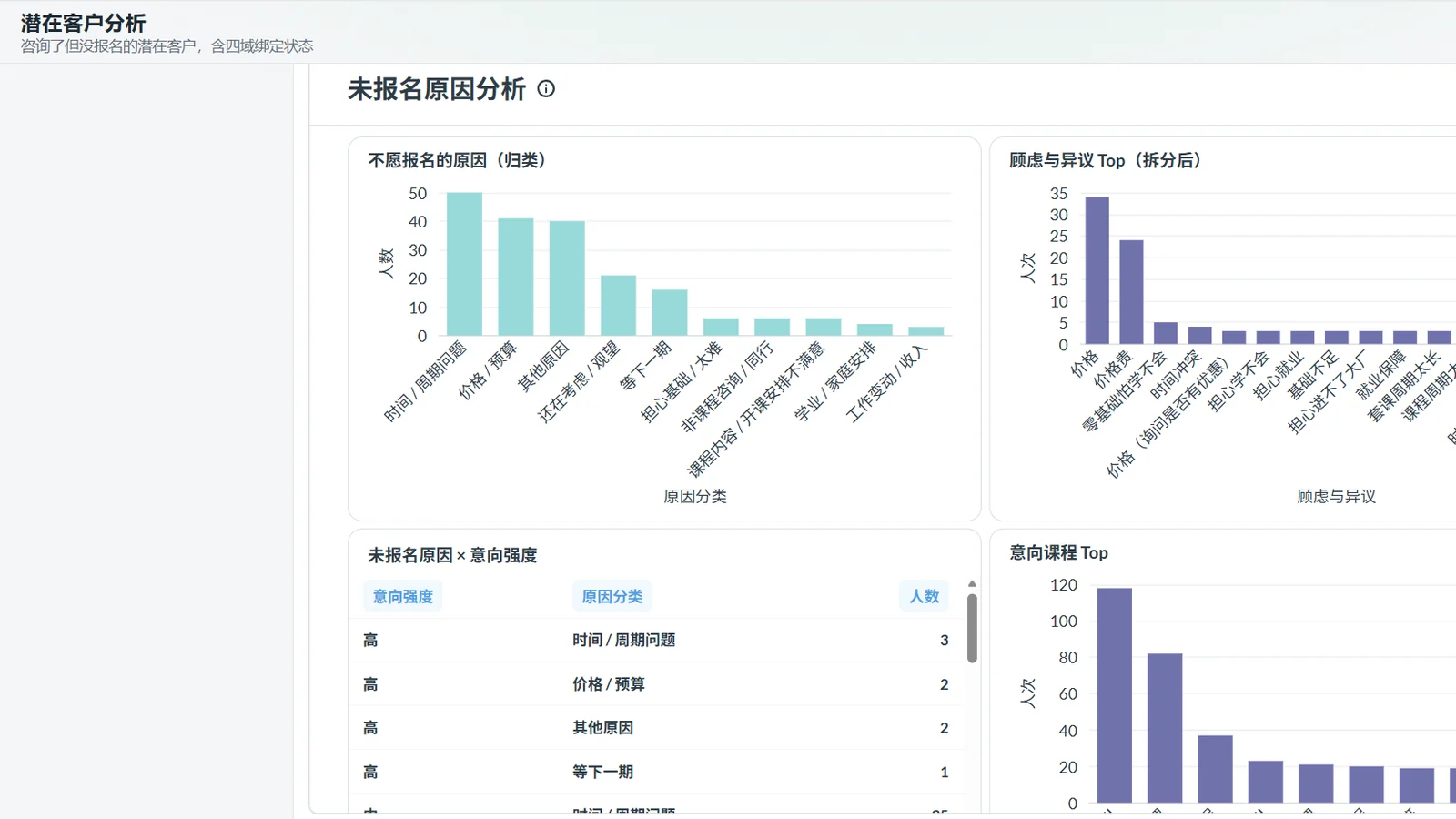Screen dimensions: 1456x819
Task: Select the 还在考虑 / 观望 bar
Action: coord(618,306)
